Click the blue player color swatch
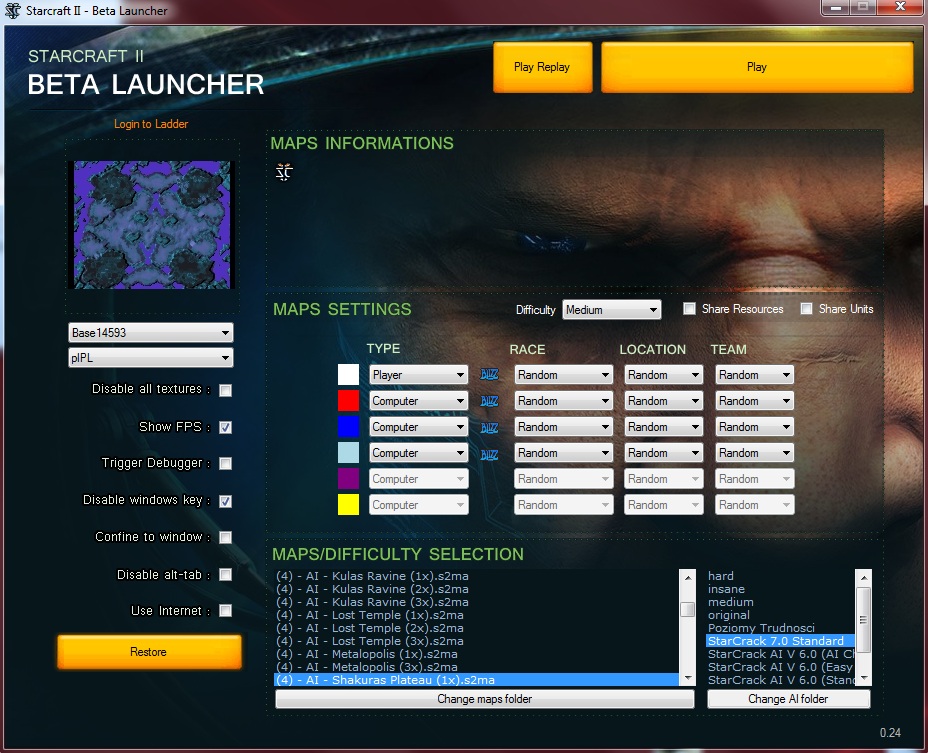The image size is (928, 753). tap(348, 427)
